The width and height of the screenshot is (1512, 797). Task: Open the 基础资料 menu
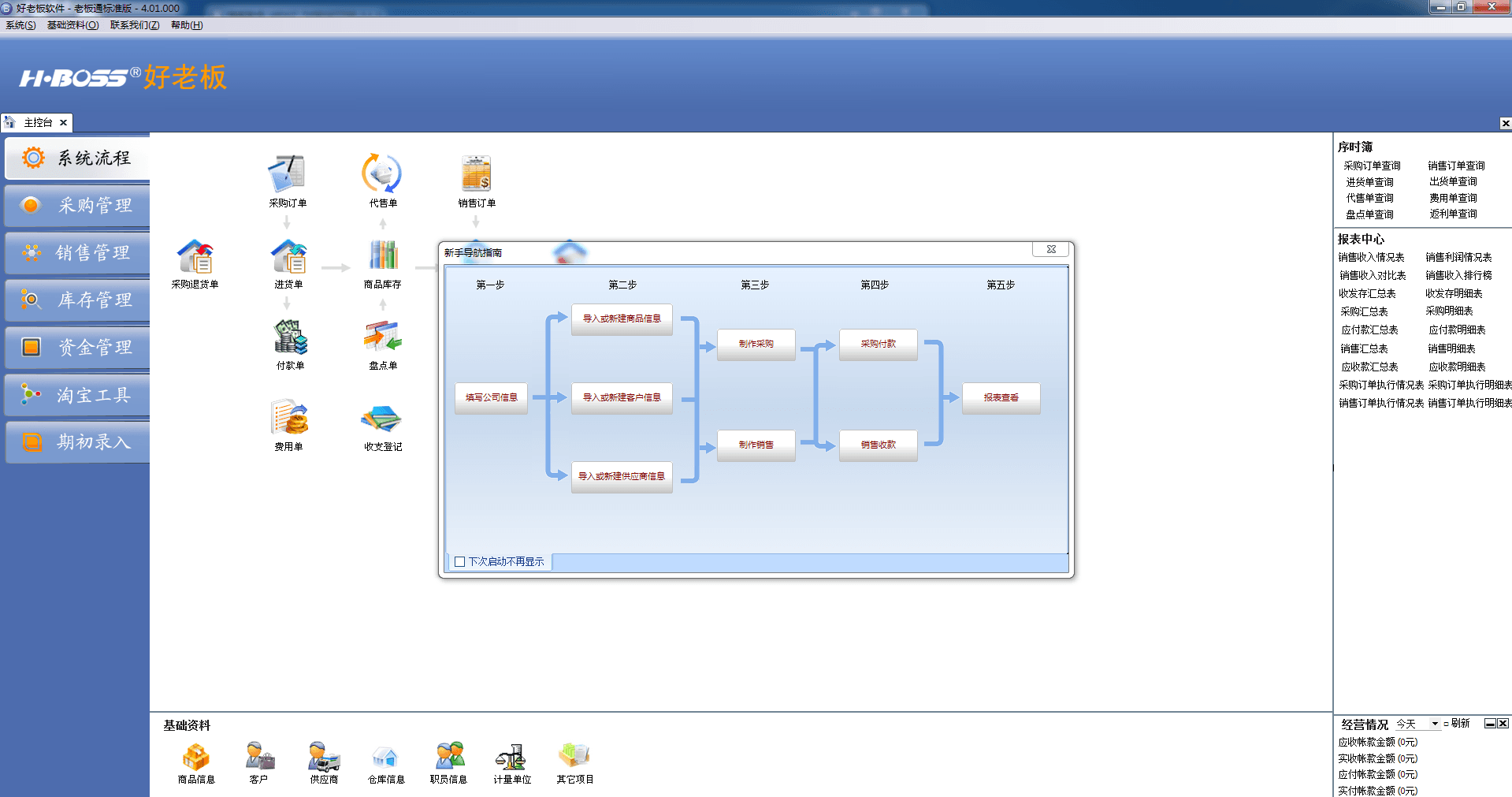pyautogui.click(x=72, y=25)
